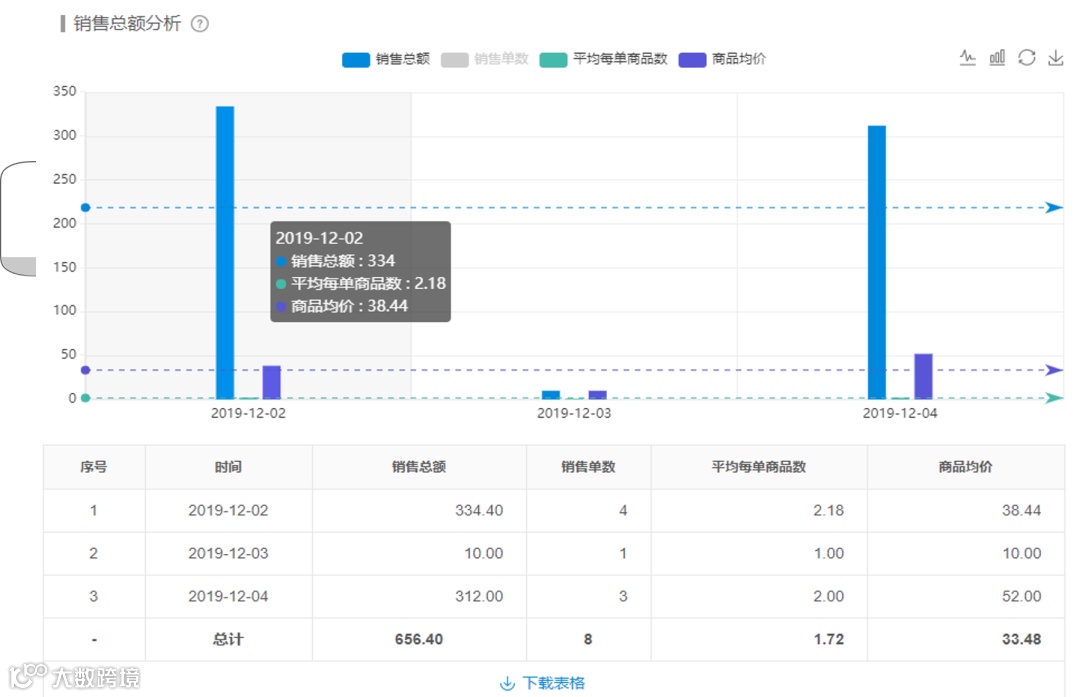
Task: Select the 2019-12-02 purple price bar
Action: click(271, 382)
